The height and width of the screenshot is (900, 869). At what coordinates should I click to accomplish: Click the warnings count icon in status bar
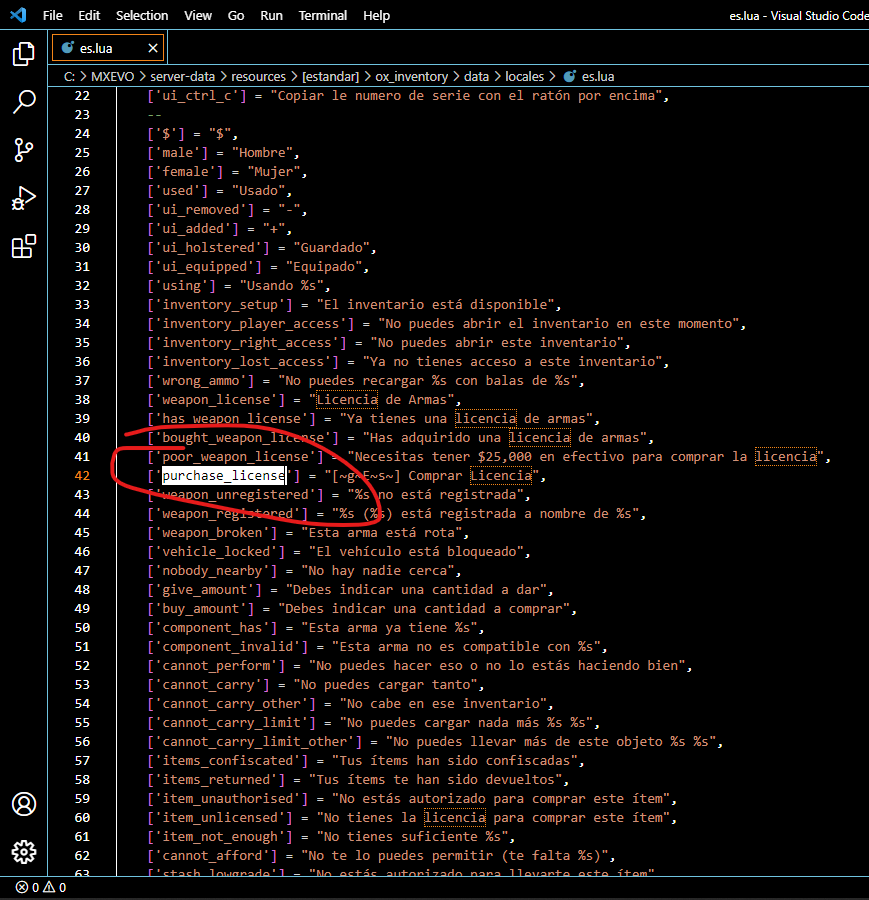point(49,887)
